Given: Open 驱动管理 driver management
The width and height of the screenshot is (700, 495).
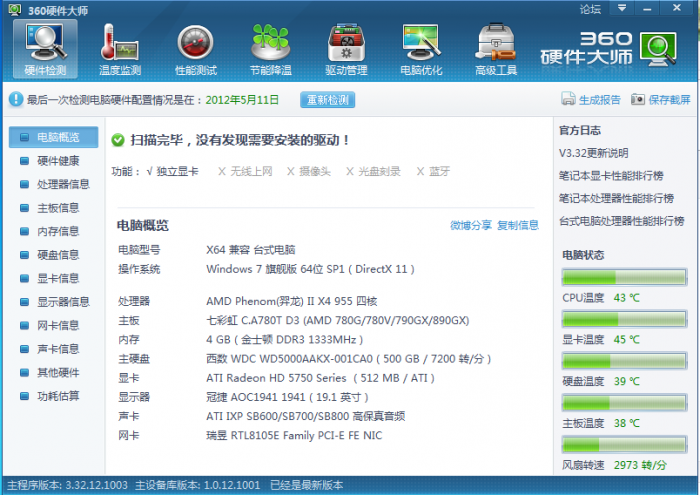Looking at the screenshot, I should (346, 49).
